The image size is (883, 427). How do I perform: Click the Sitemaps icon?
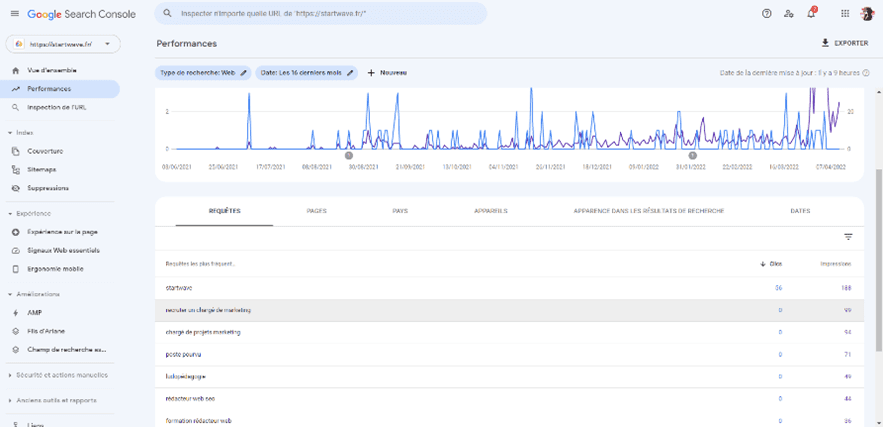(x=16, y=170)
